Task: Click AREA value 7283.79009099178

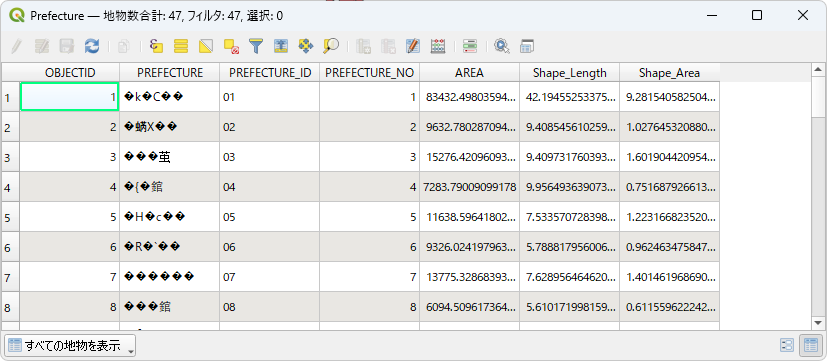Action: pos(469,187)
